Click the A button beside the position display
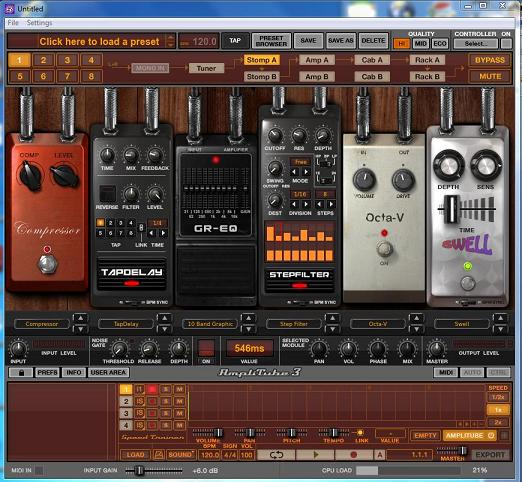 [x=379, y=455]
